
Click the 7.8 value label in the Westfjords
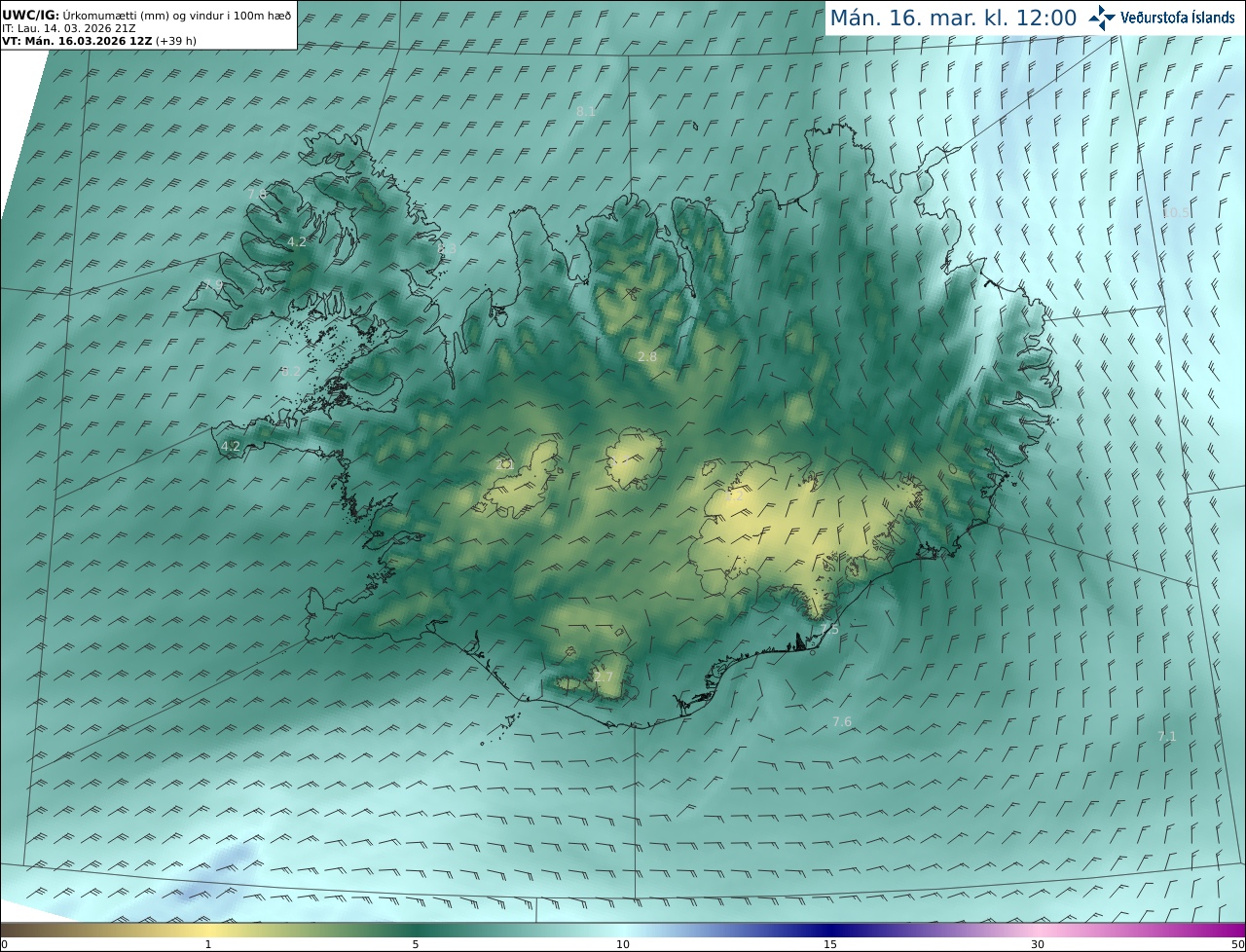click(257, 195)
